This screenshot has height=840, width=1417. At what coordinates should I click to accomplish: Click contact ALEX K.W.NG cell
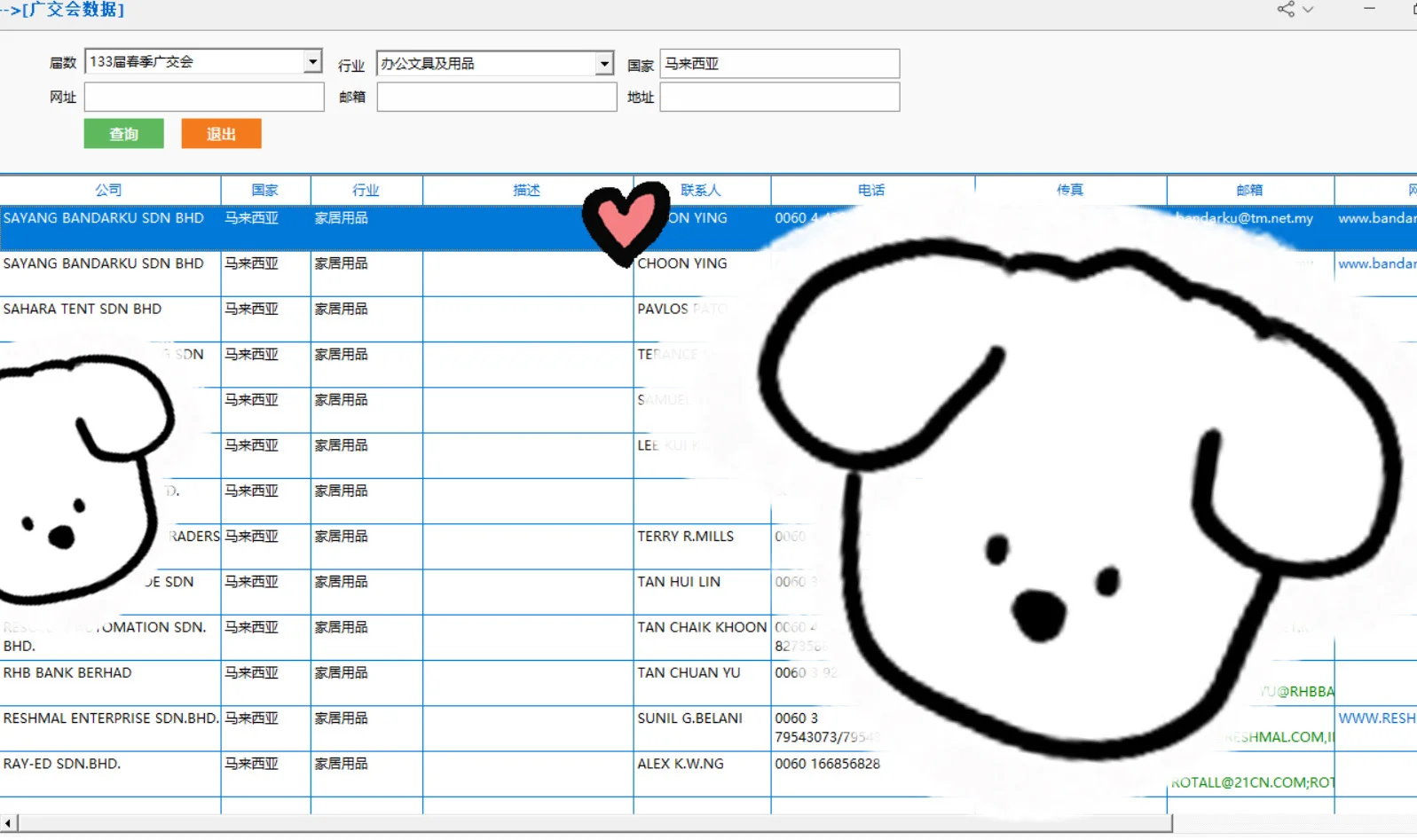tap(702, 773)
